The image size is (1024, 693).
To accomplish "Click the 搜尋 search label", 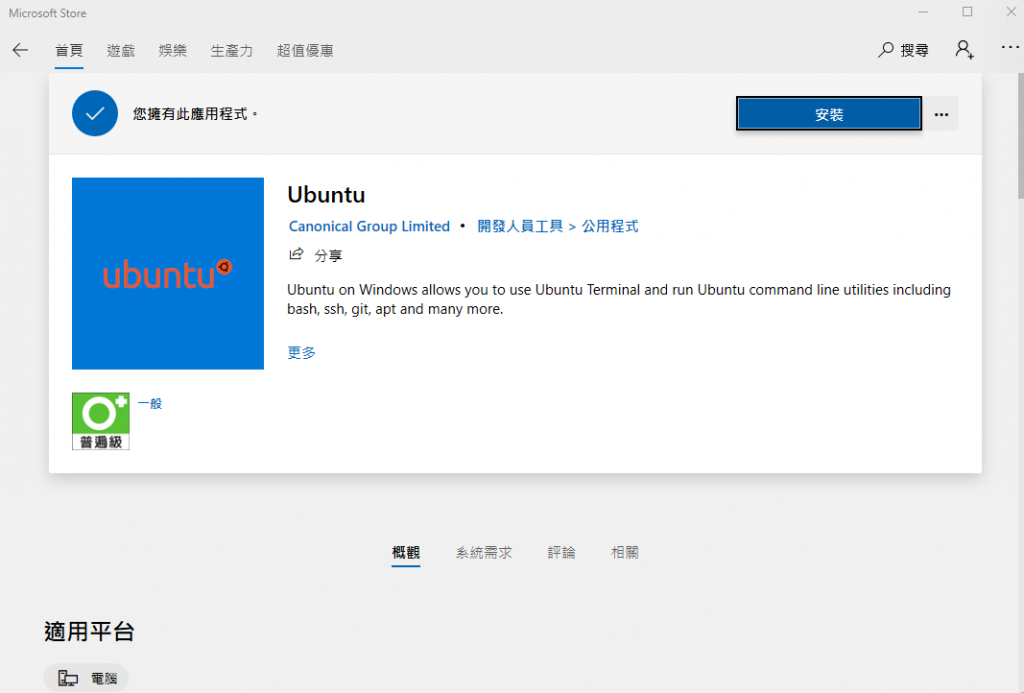I will 914,50.
